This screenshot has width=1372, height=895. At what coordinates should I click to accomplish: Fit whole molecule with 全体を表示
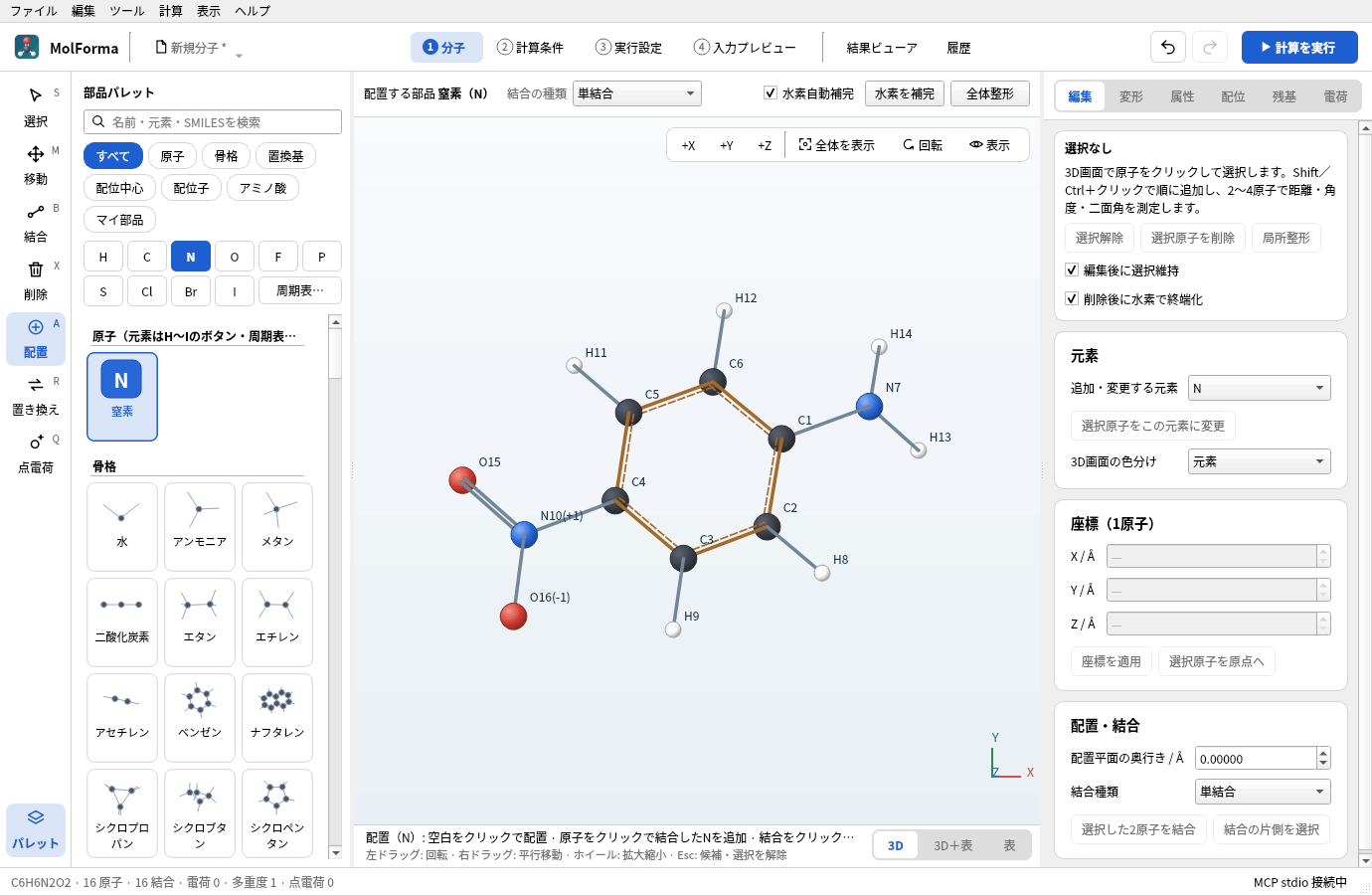coord(837,145)
